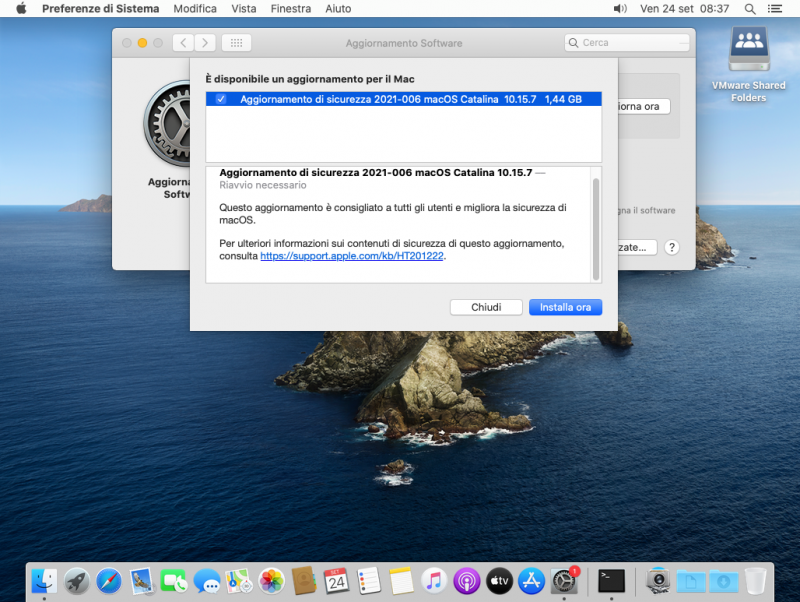Screen dimensions: 800x602
Task: Open the Aiuto menu
Action: click(x=338, y=9)
